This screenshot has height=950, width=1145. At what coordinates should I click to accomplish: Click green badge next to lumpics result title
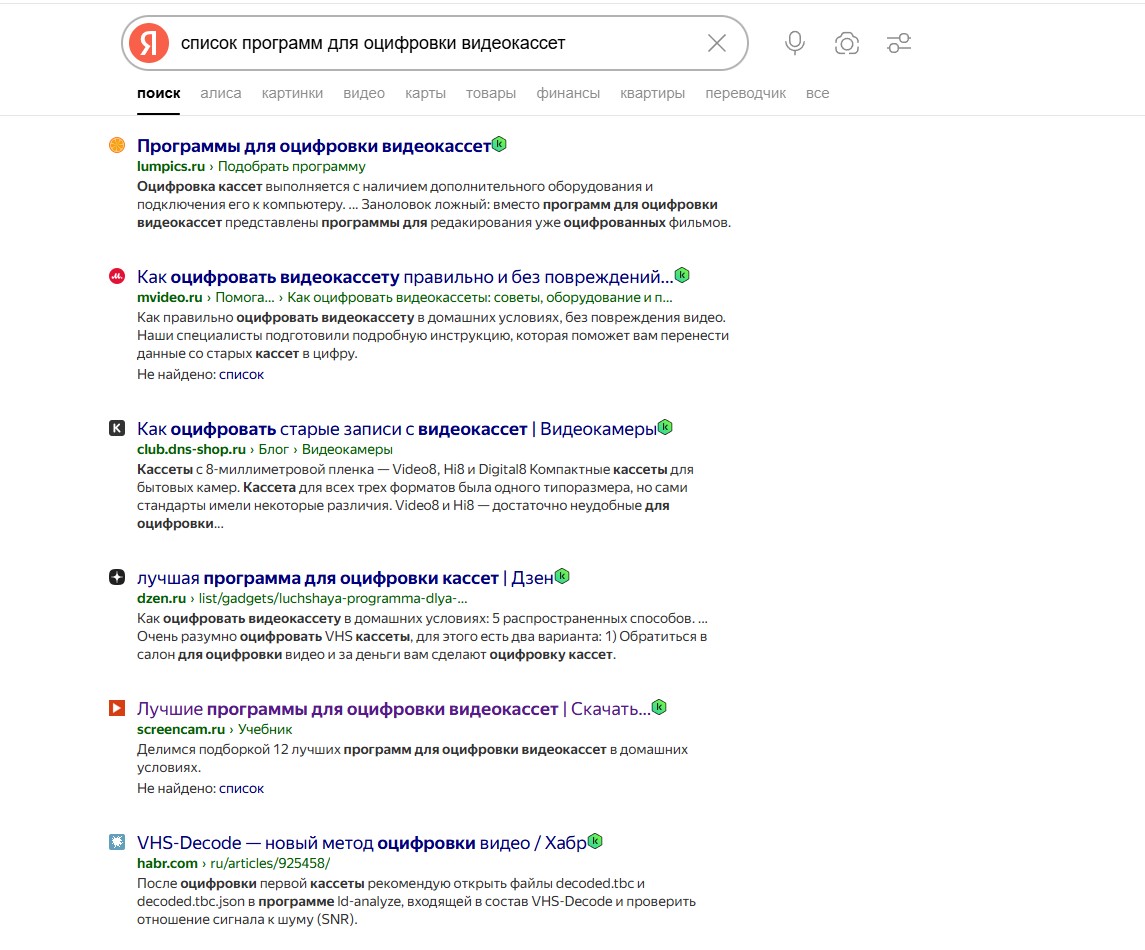(499, 144)
